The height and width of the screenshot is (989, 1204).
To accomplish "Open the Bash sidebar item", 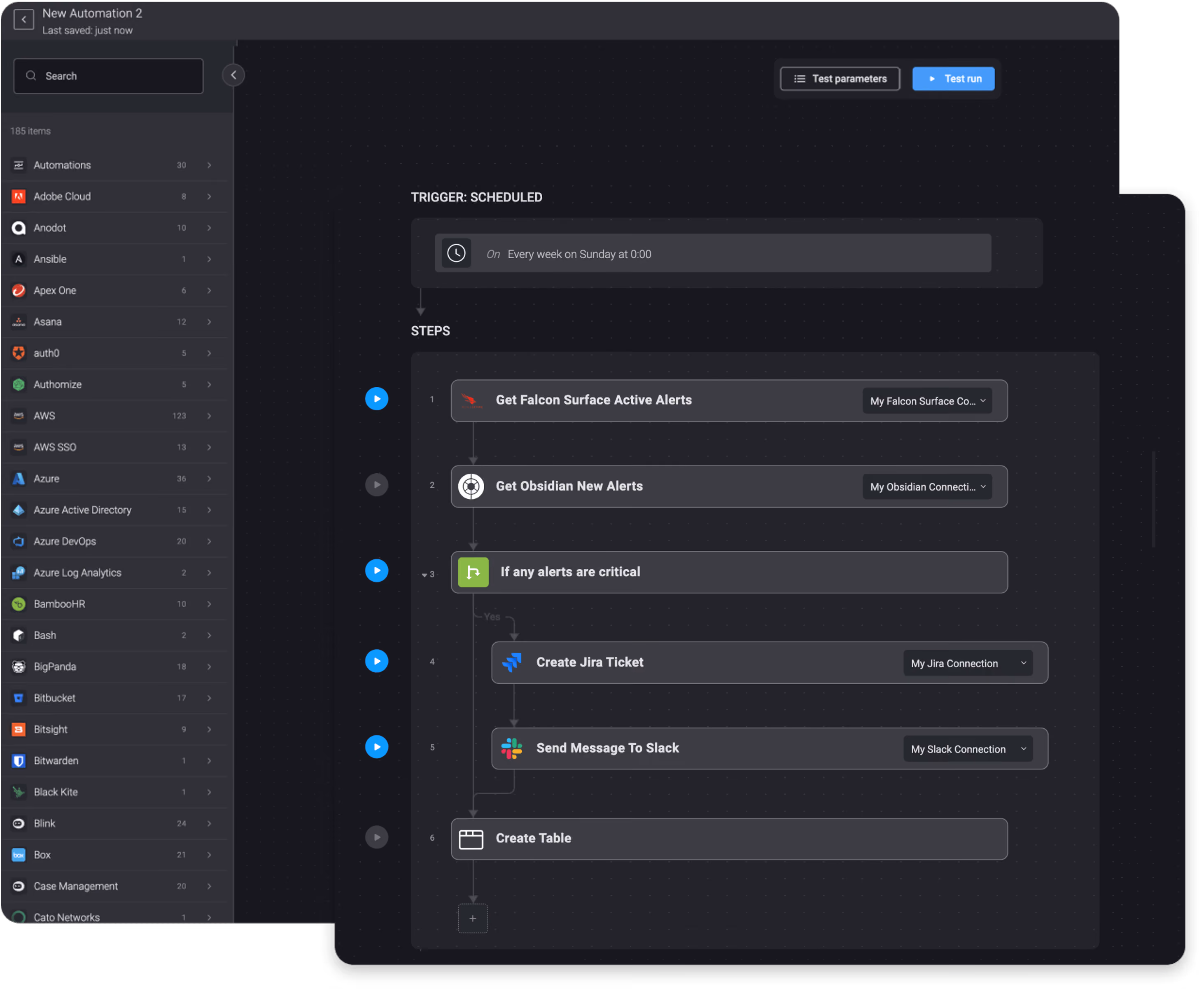I will [114, 635].
